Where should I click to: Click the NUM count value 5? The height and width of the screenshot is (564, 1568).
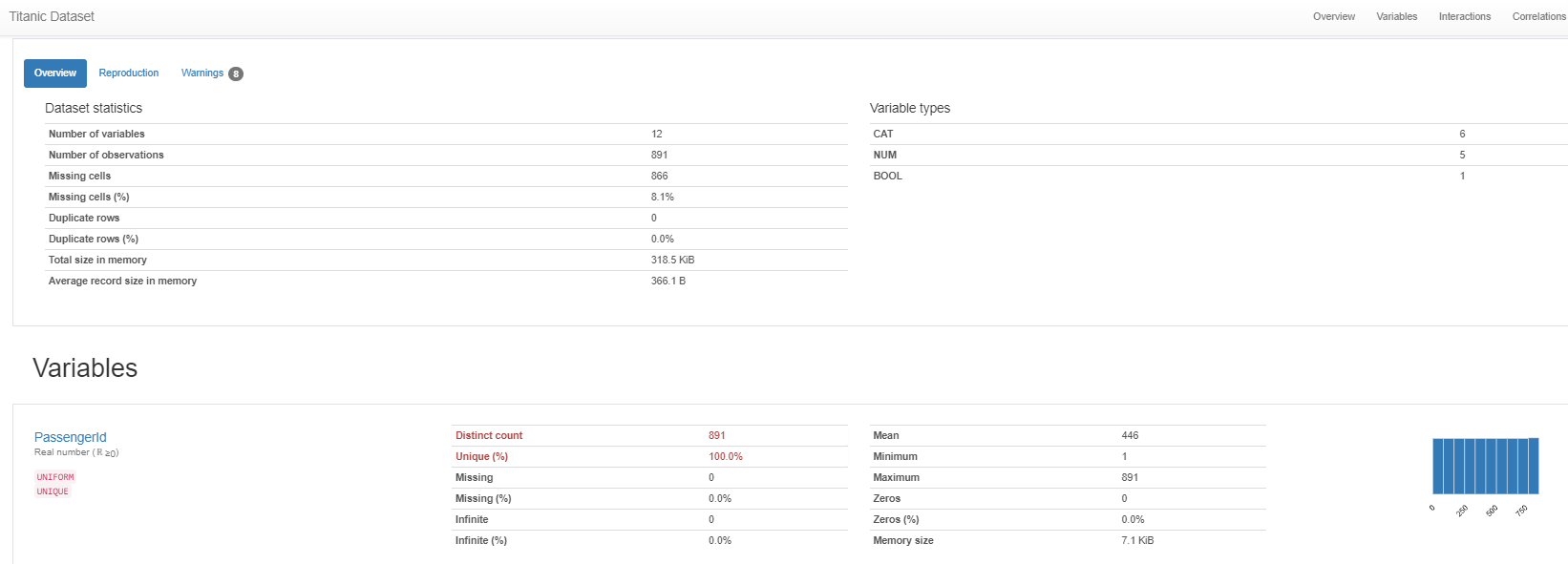[x=1462, y=155]
